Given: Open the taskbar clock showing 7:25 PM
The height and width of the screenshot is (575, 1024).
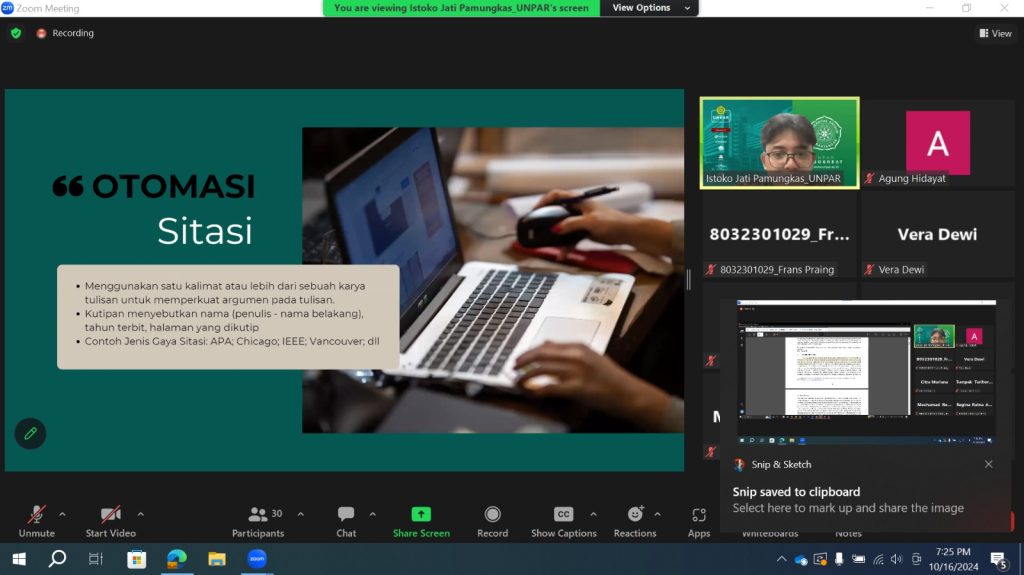Looking at the screenshot, I should (953, 559).
